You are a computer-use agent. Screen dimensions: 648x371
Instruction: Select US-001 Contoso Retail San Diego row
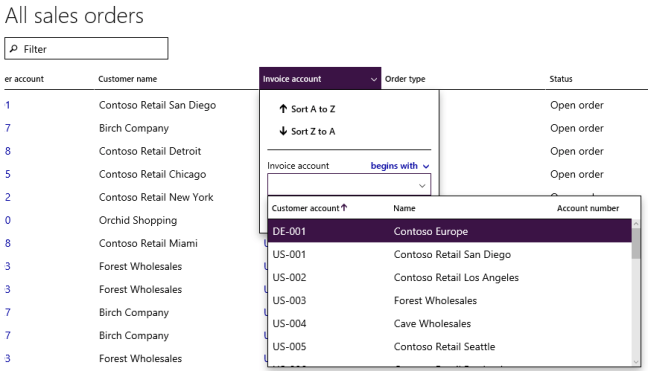450,254
